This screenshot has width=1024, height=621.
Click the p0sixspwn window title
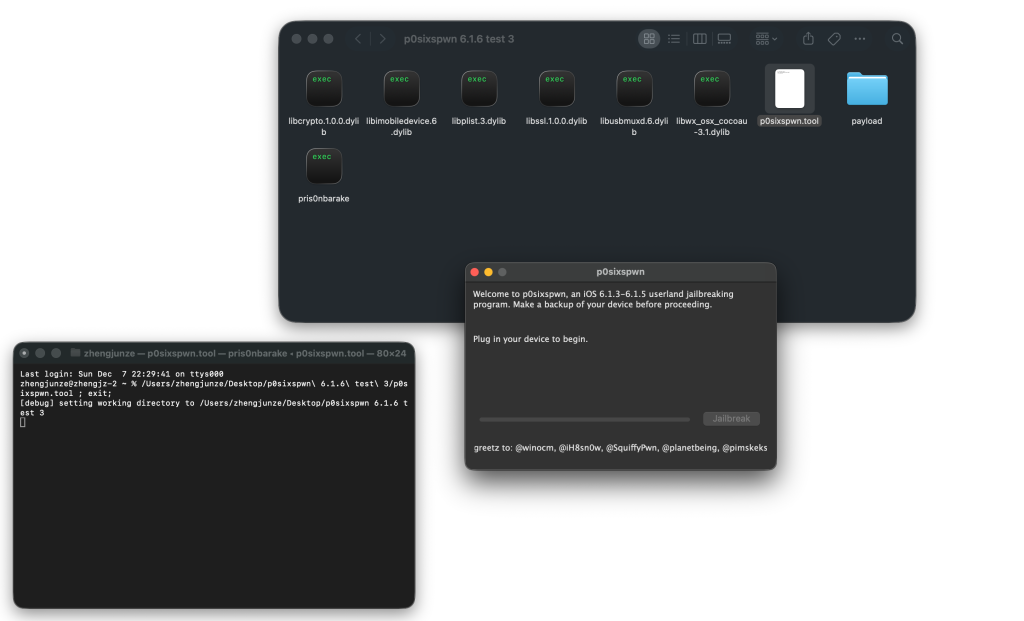tap(620, 272)
